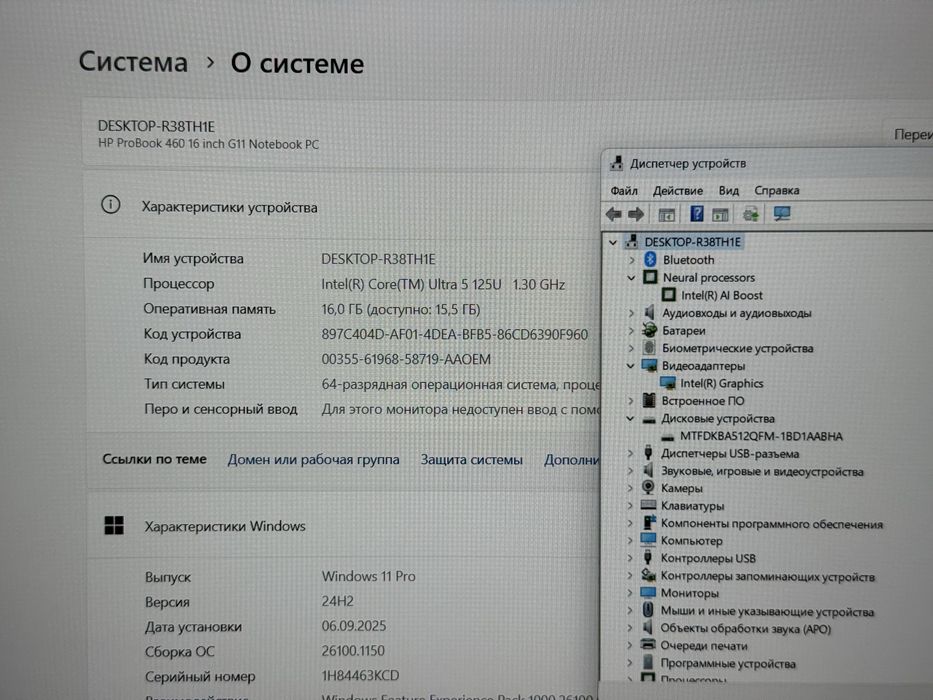The width and height of the screenshot is (933, 700).
Task: Click the Properties pane toolbar icon
Action: 721,214
